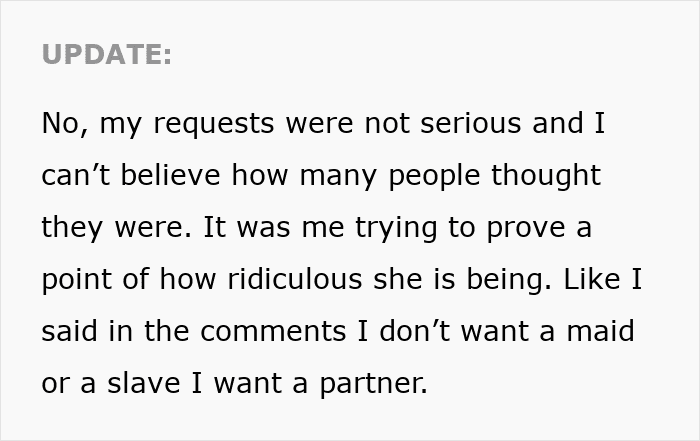Click the word 'people' in second line
The width and height of the screenshot is (700, 441).
[434, 176]
